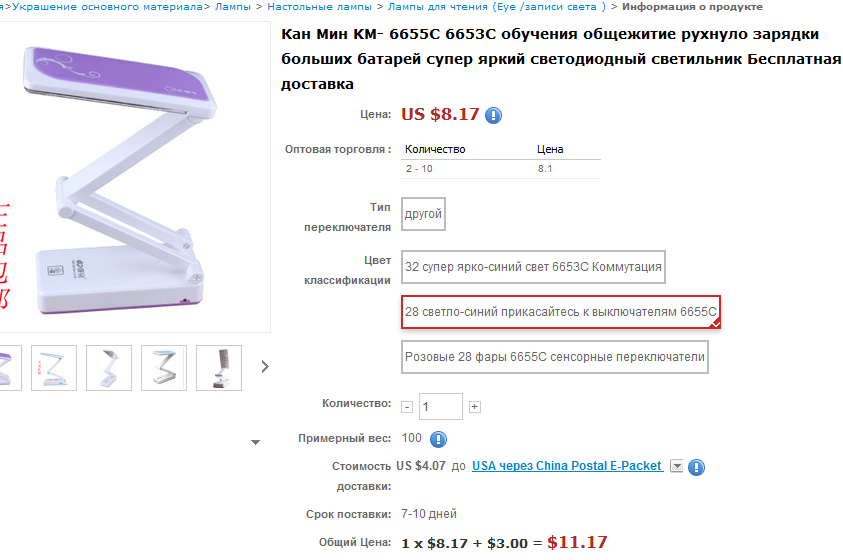The image size is (843, 560).
Task: Choose the "Розовые 28 фары 6655C" option
Action: coord(555,356)
